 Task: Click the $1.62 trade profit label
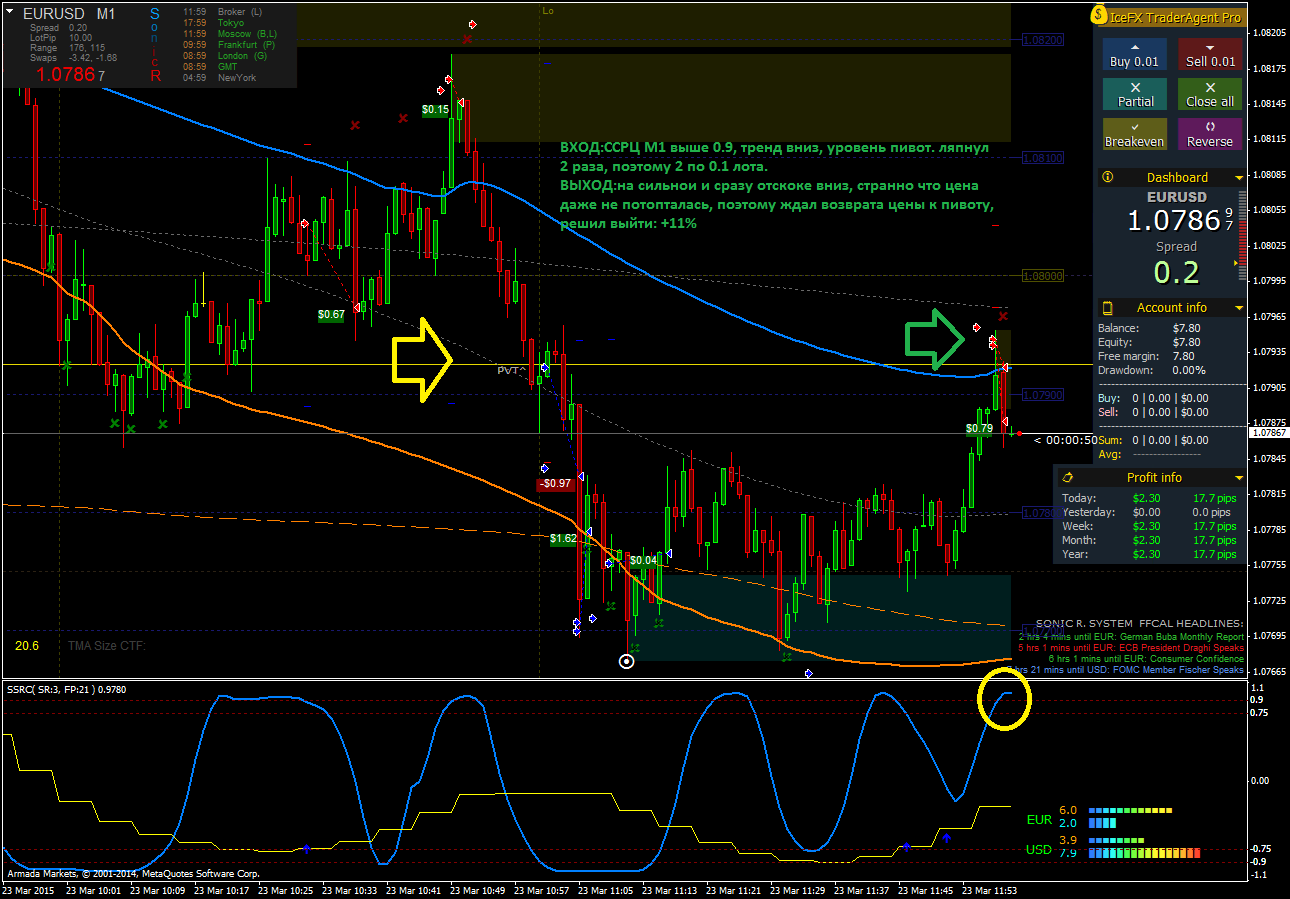click(x=563, y=538)
